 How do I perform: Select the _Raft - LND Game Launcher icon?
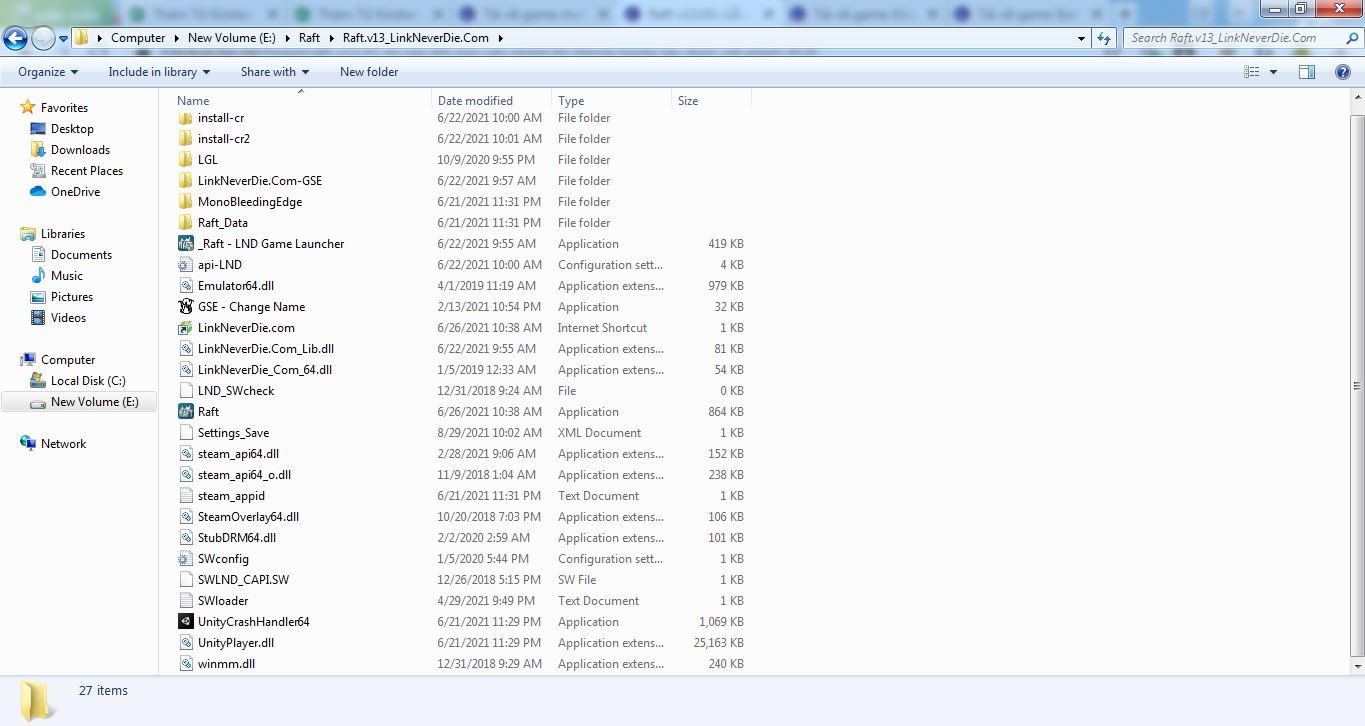coord(185,244)
